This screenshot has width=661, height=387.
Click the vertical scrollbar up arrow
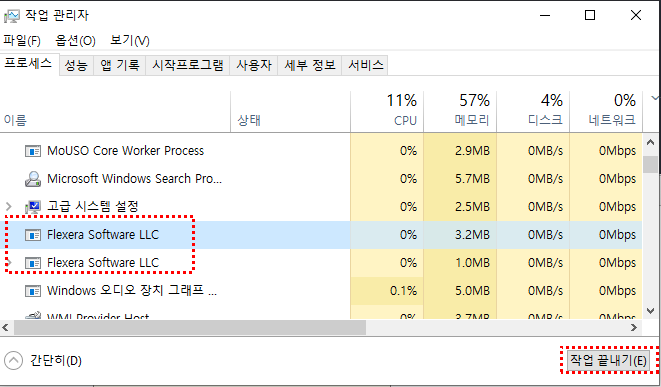coord(650,142)
